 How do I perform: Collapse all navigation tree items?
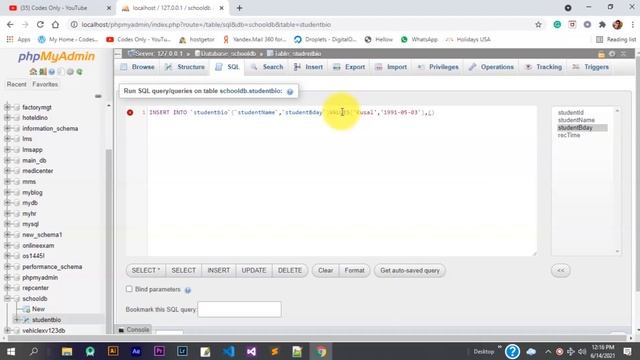coord(98,96)
